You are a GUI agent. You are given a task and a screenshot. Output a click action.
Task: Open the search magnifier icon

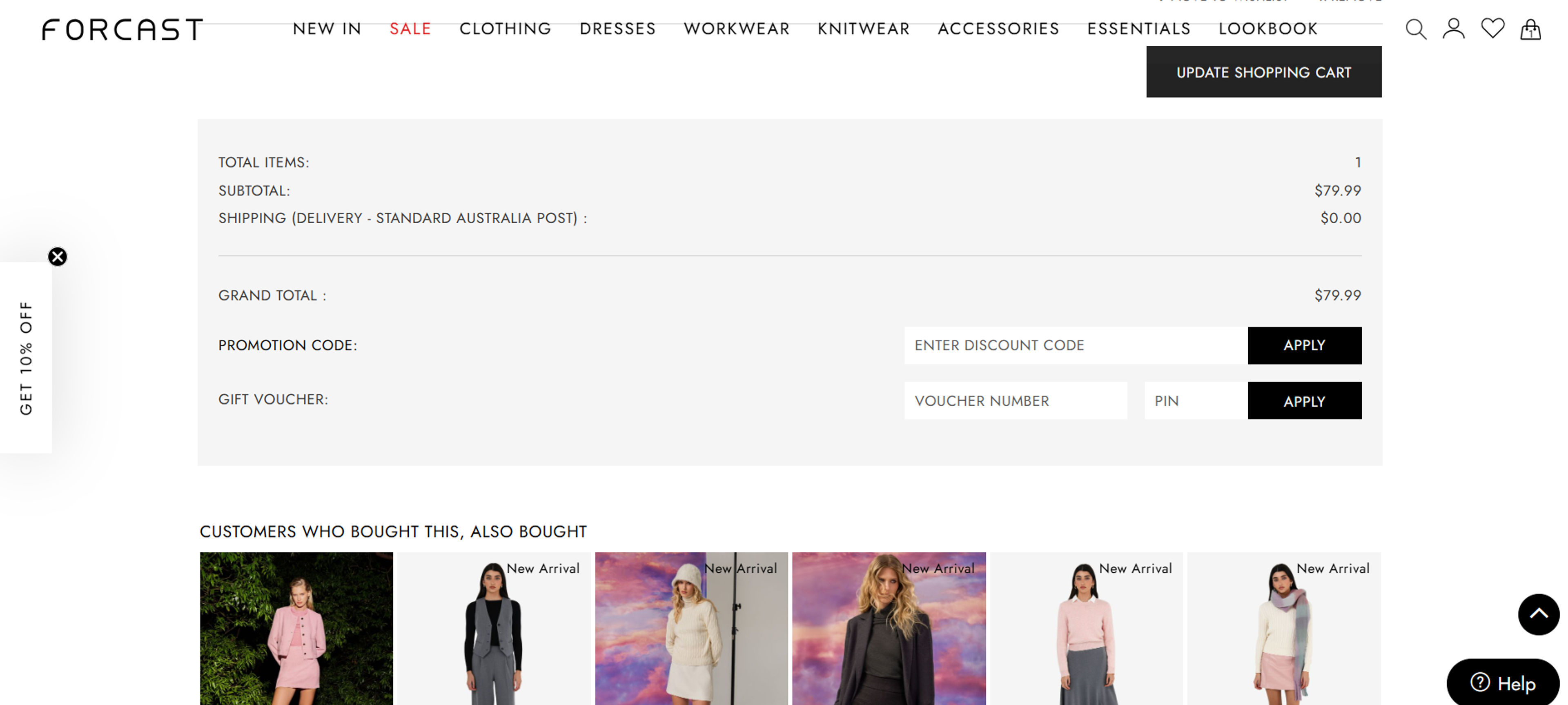click(1416, 29)
